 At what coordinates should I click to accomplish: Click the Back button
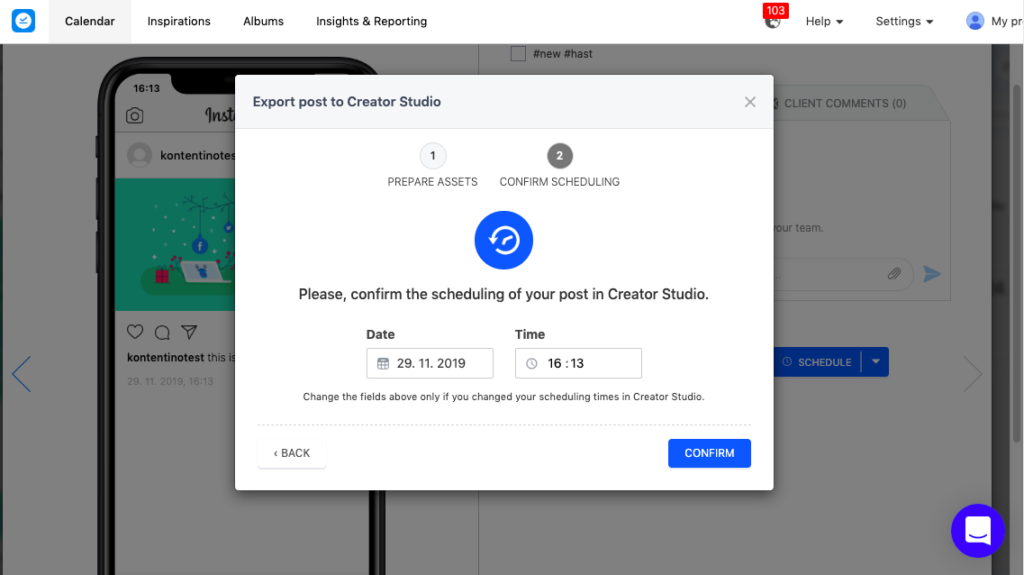pos(291,453)
